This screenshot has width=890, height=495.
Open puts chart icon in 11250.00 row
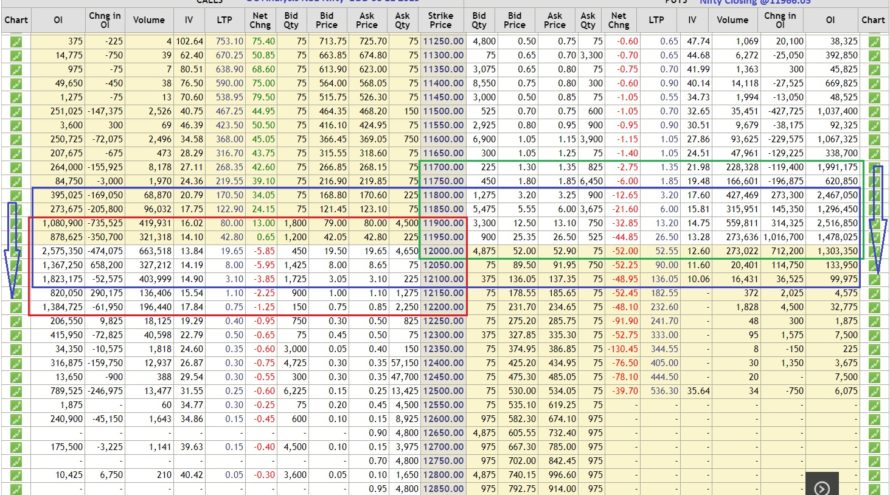(874, 41)
